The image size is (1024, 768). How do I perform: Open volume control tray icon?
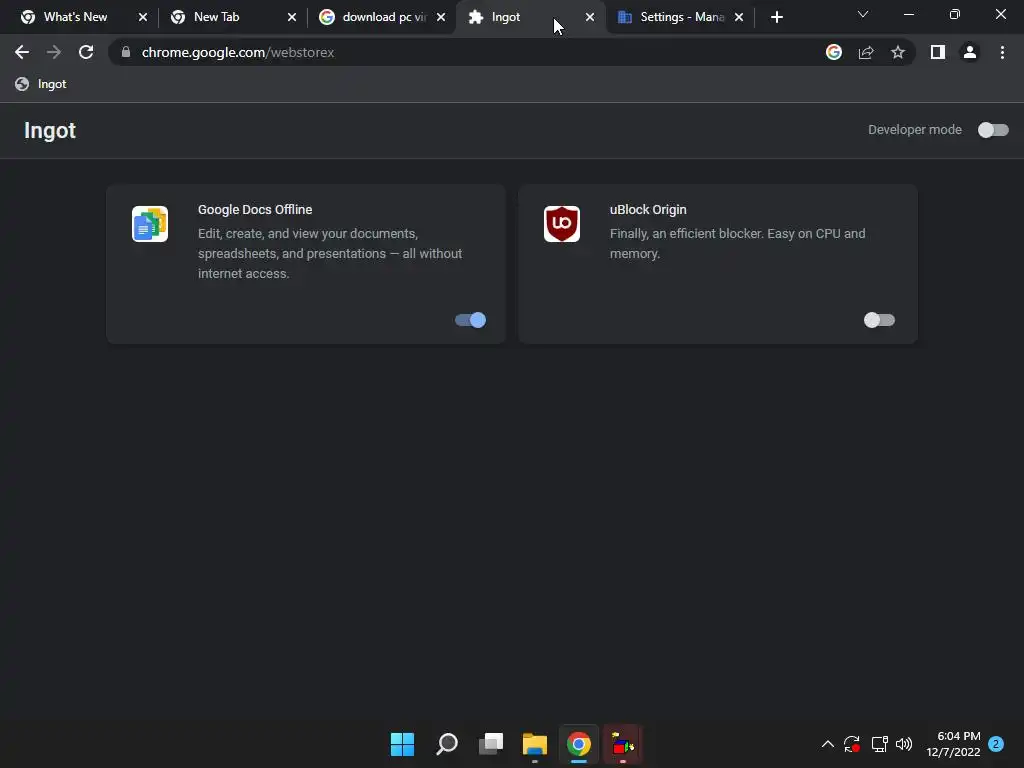click(904, 744)
